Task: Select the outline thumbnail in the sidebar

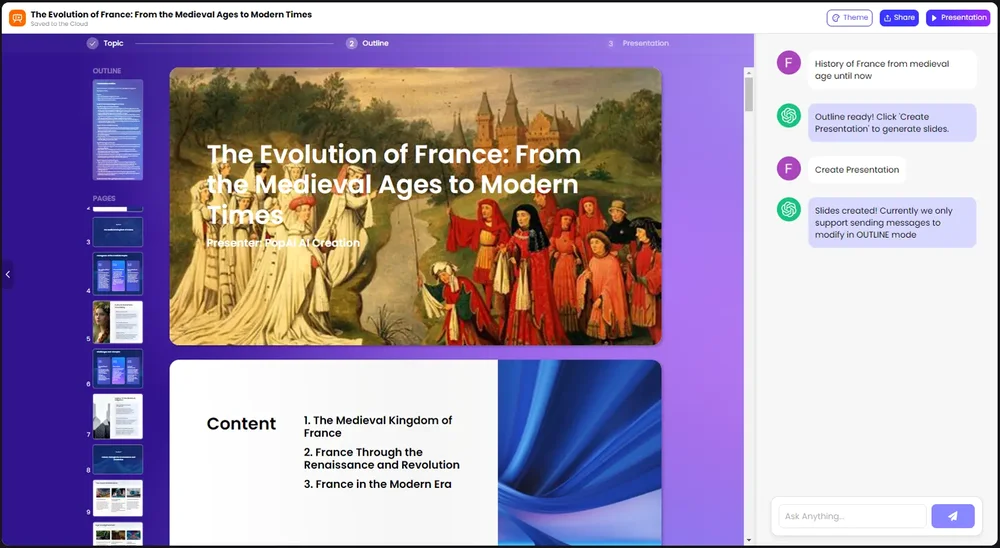Action: tap(118, 130)
